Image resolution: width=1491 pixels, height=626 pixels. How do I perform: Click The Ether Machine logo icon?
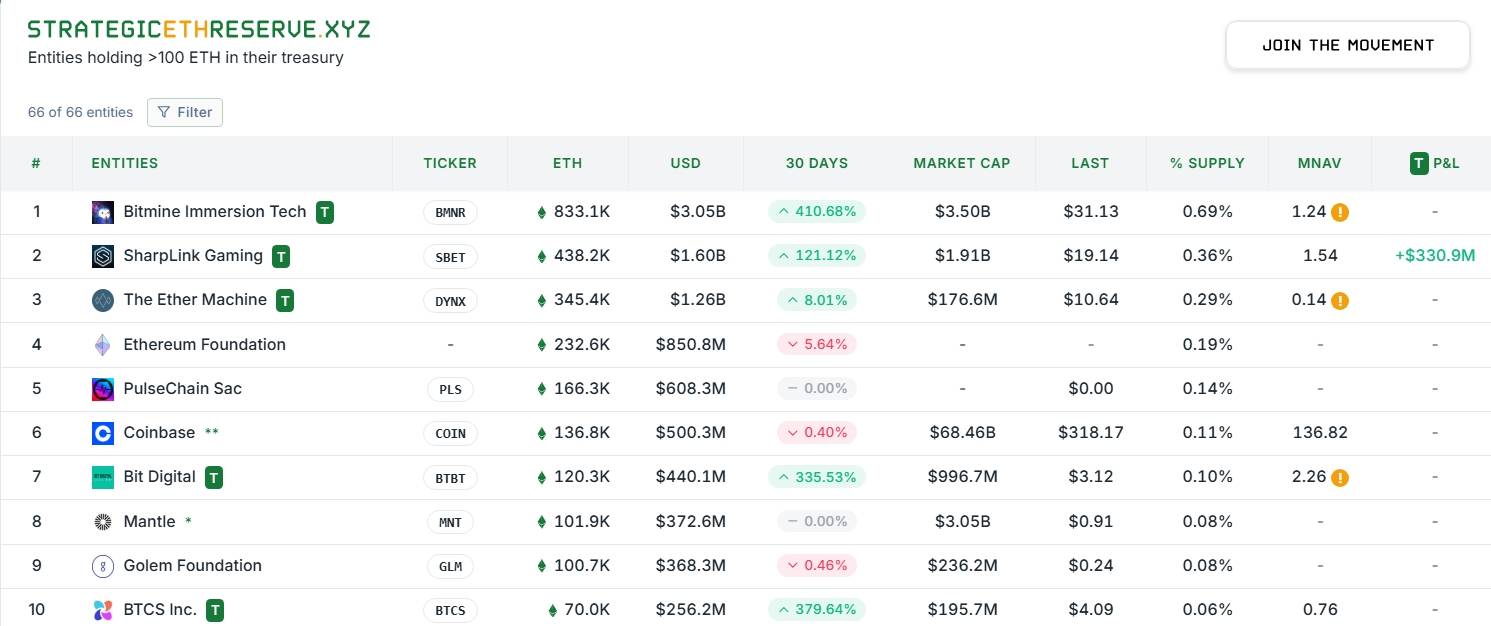(x=103, y=300)
